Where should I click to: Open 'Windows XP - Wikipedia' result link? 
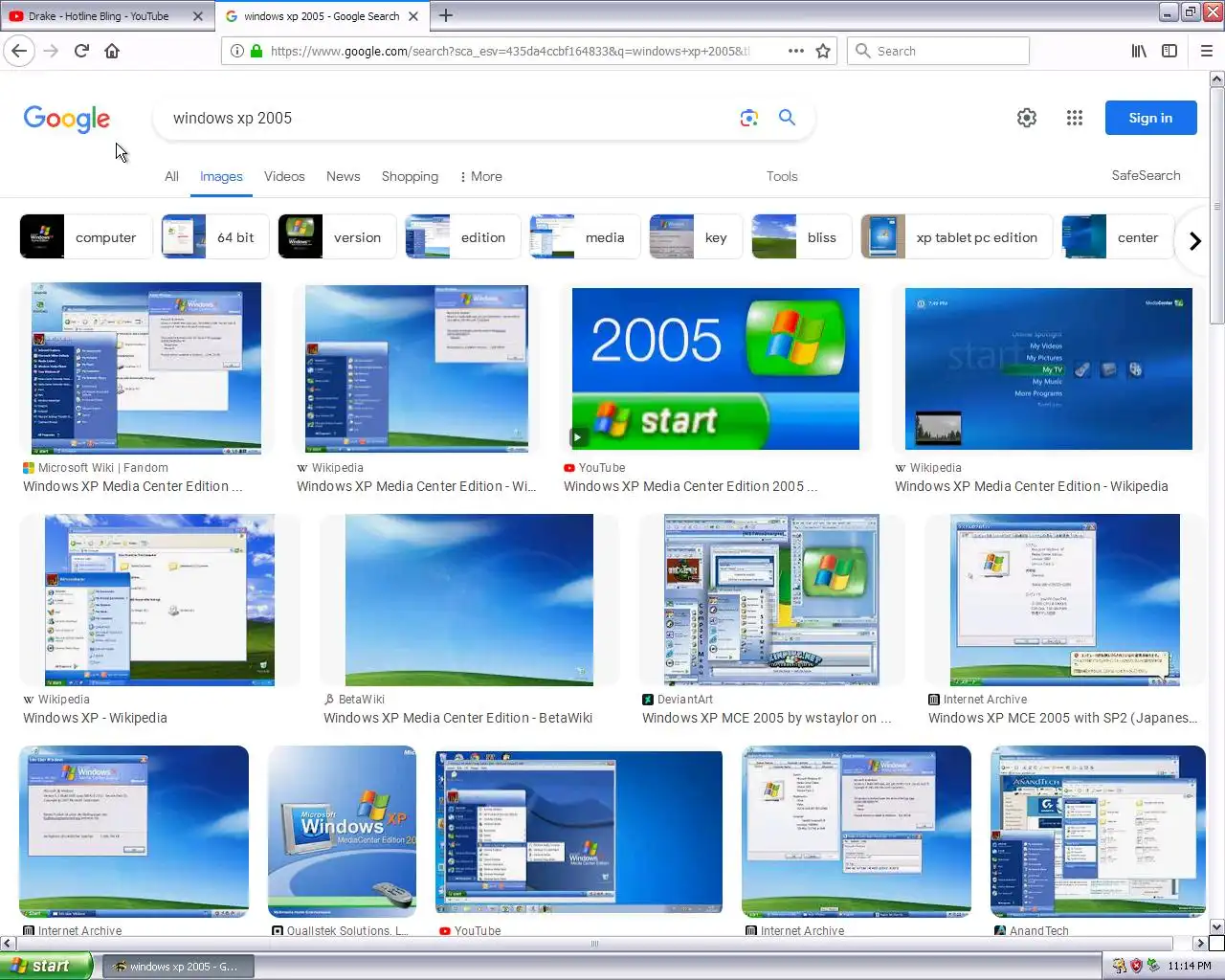(95, 718)
